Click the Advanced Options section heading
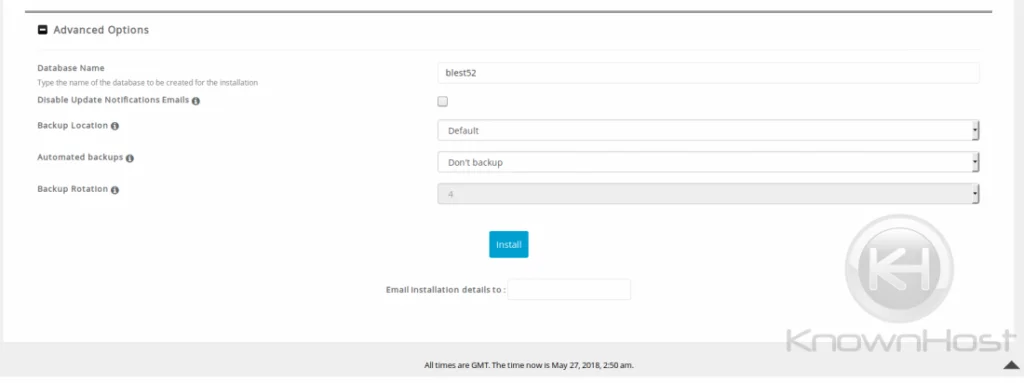Screen dimensions: 1024x383 [x=101, y=30]
